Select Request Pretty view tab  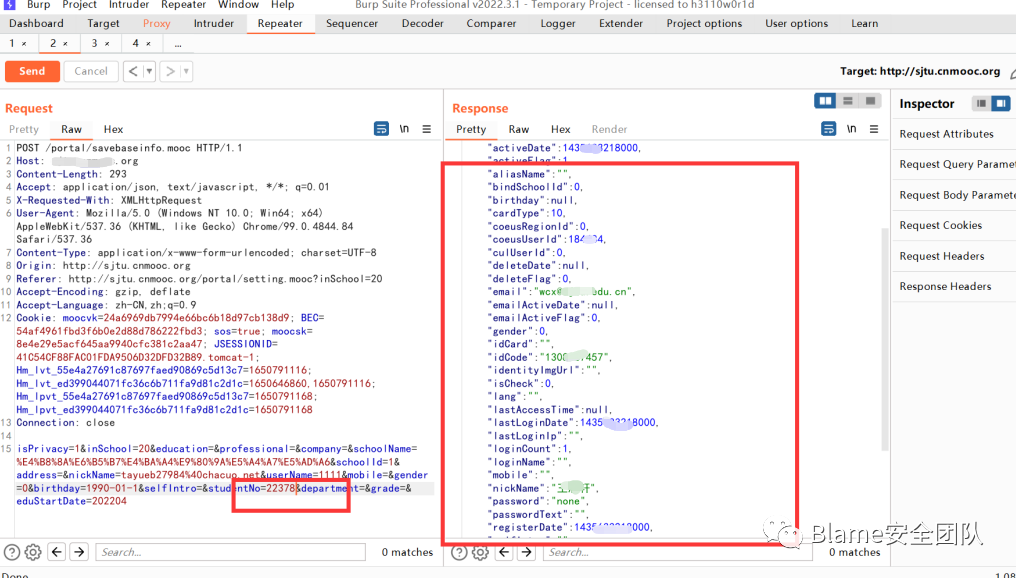24,129
